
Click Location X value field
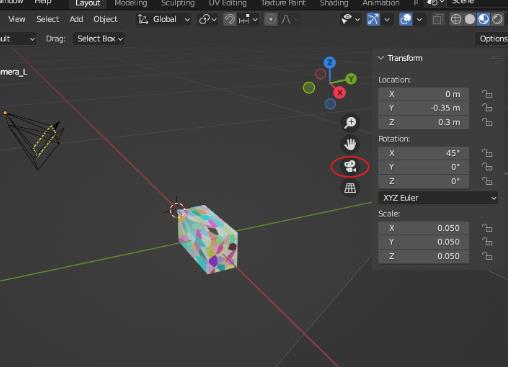tap(423, 94)
